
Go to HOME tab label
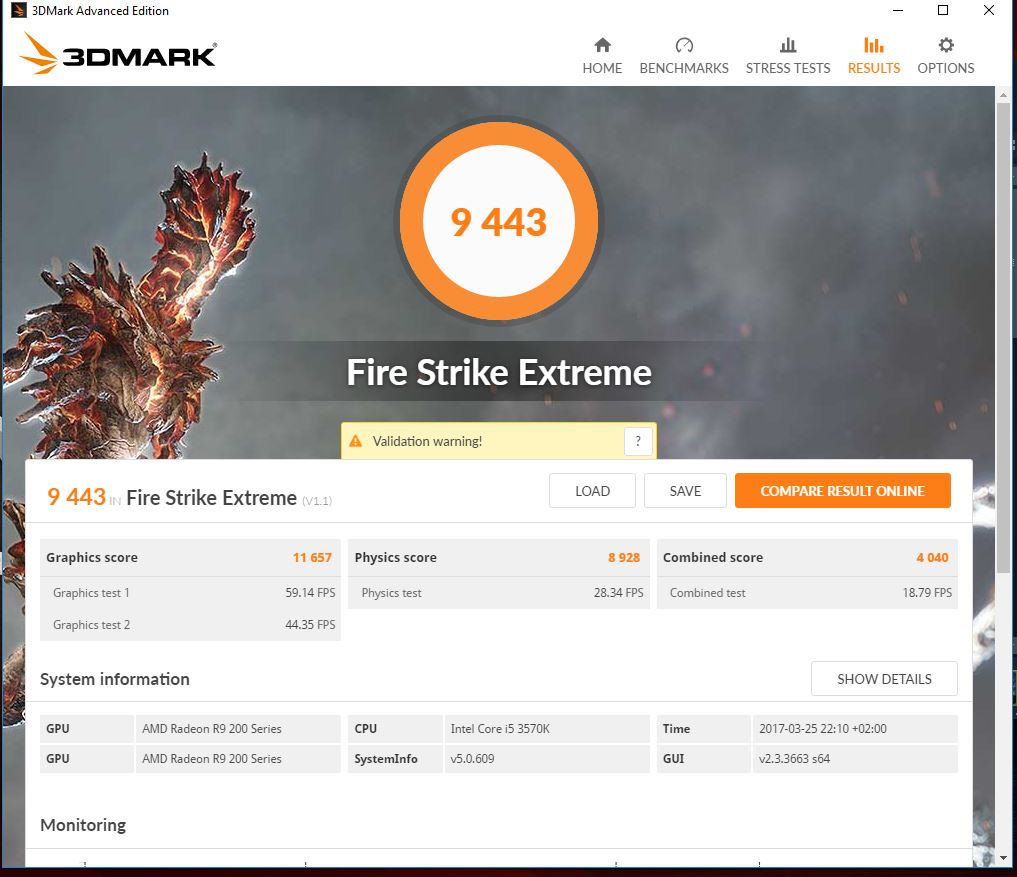[x=602, y=68]
